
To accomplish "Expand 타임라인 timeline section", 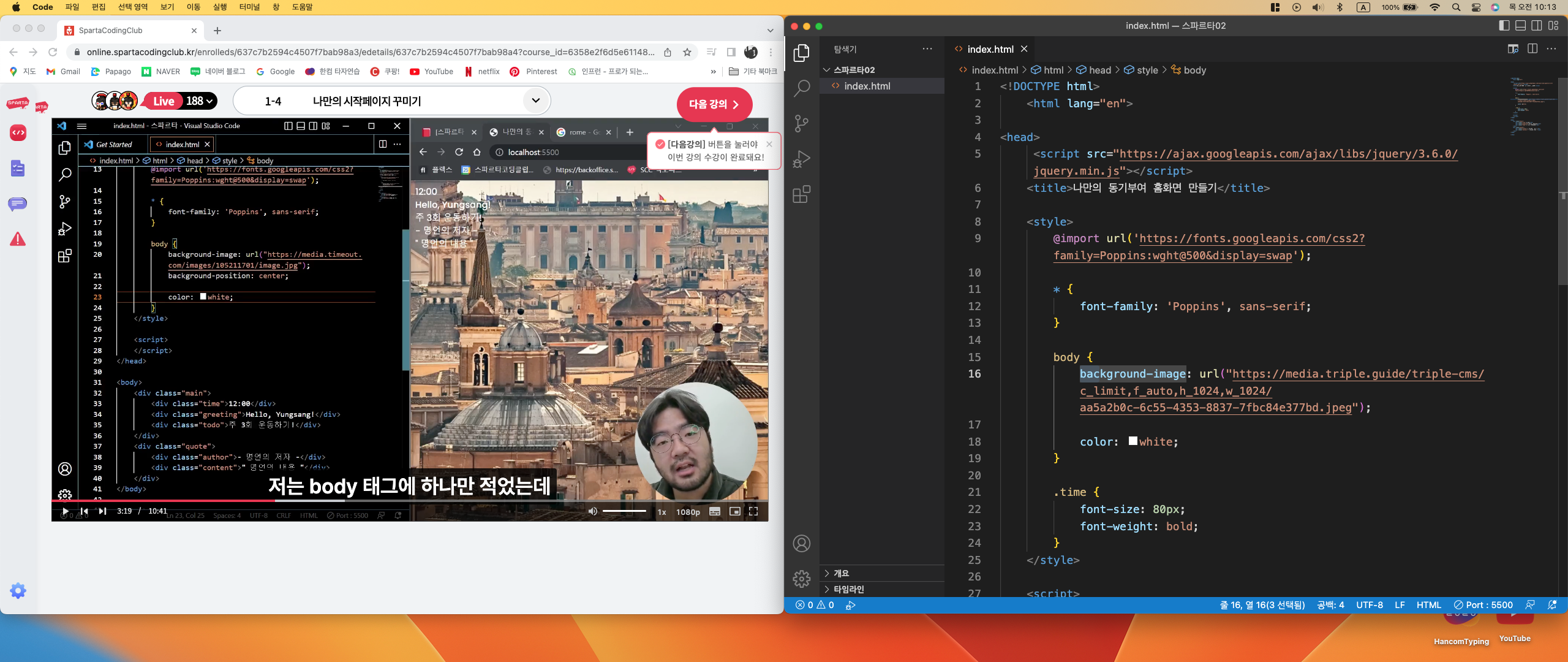I will 882,589.
